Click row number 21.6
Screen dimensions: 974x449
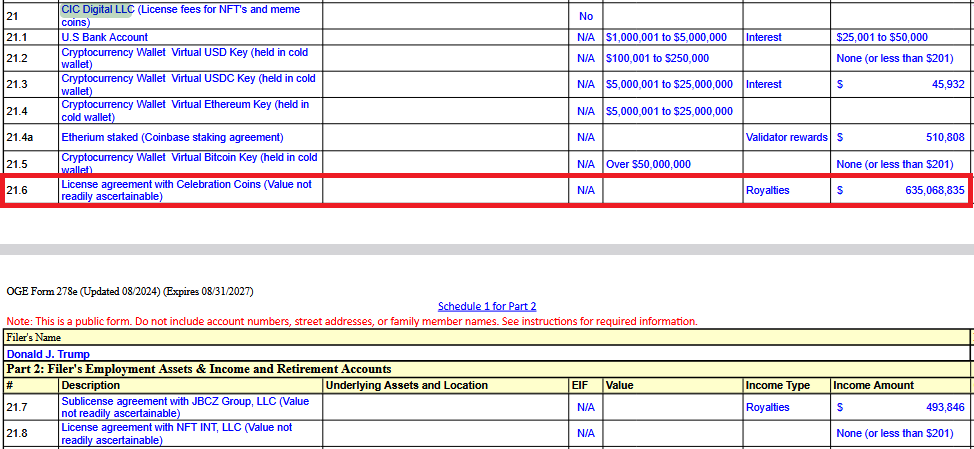click(17, 191)
